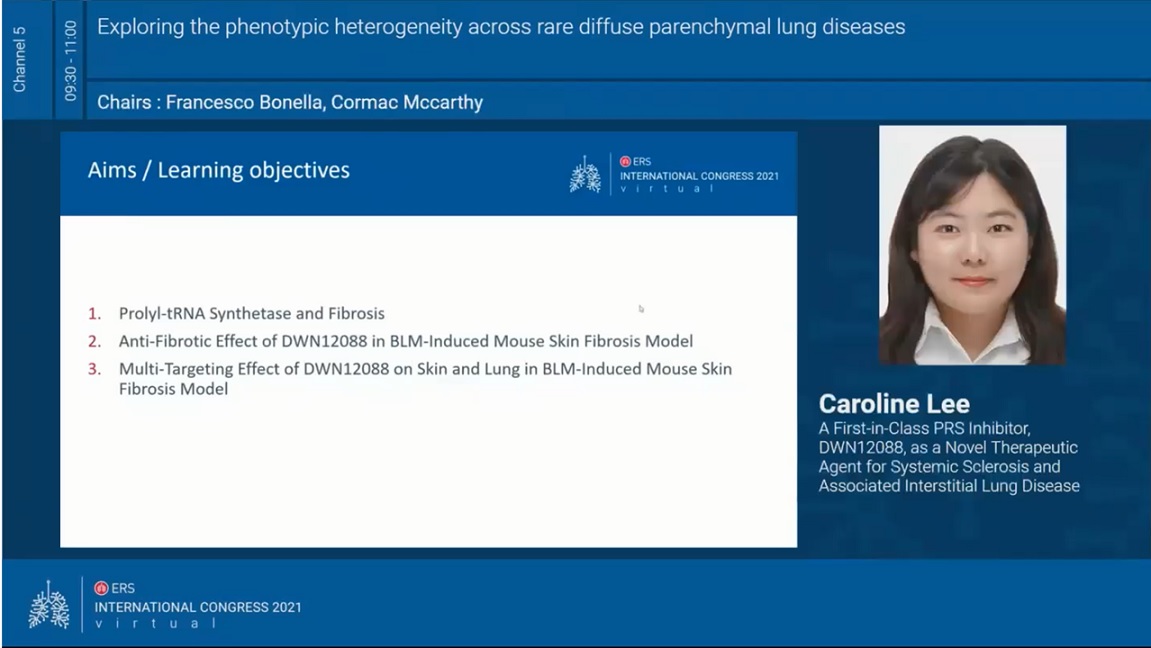The image size is (1151, 648).
Task: Click the First-in-Class PRS Inhibitor talk title
Action: [949, 457]
